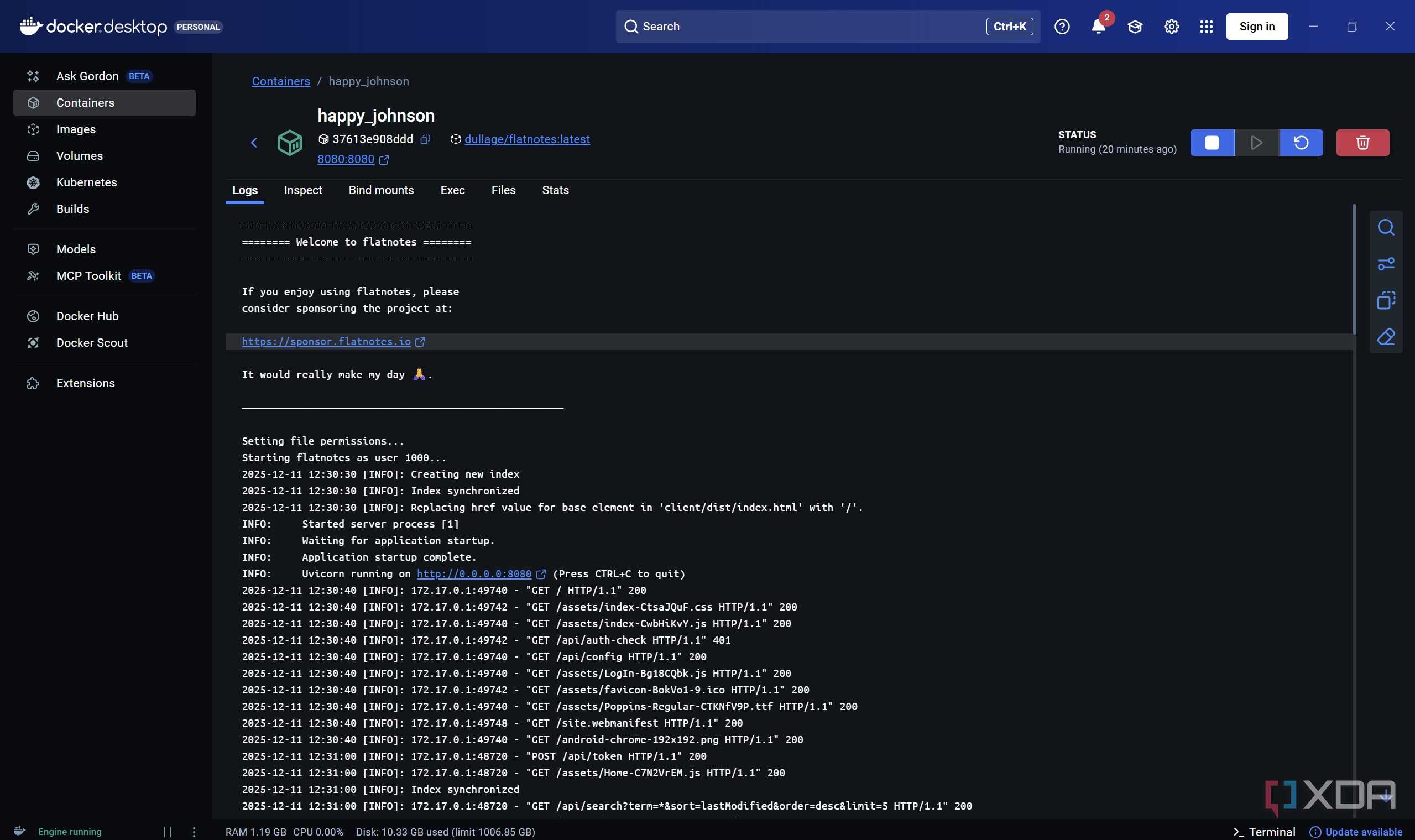Click the Search input field
This screenshot has width=1415, height=840.
pos(828,27)
